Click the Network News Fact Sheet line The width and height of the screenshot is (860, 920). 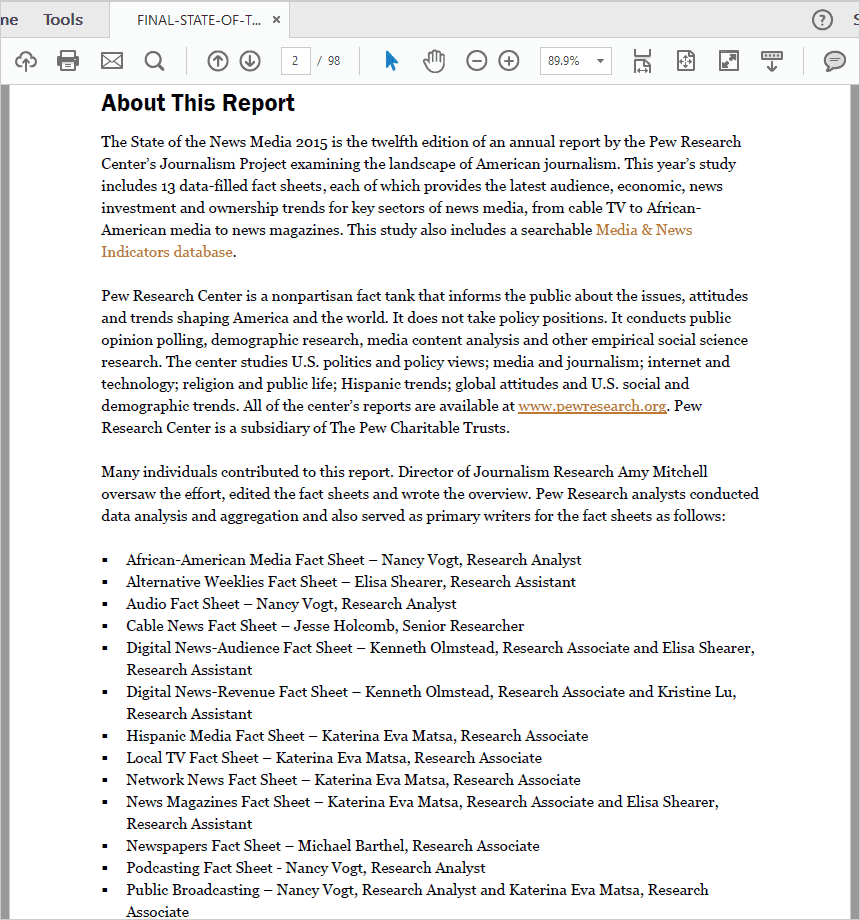353,780
